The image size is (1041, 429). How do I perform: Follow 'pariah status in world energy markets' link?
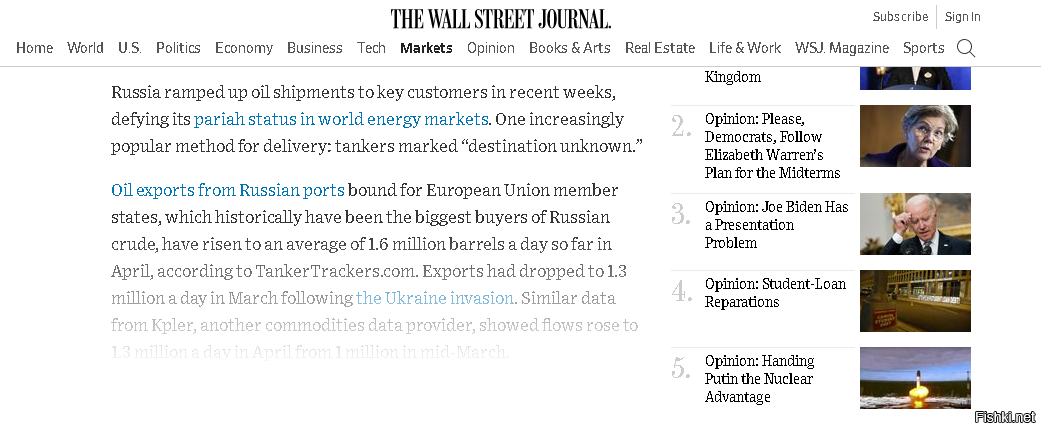[x=341, y=119]
